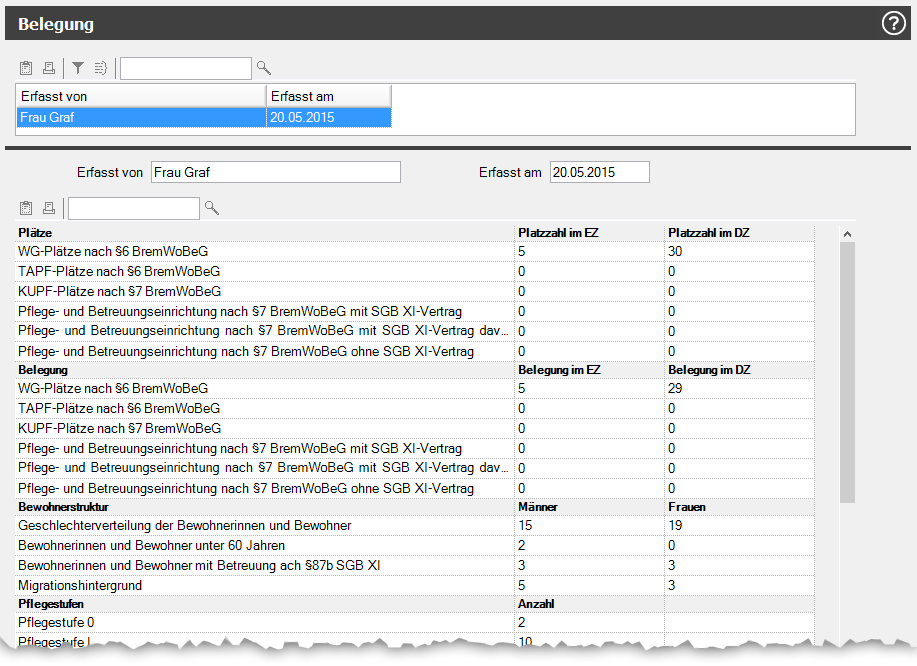Click into the 'Erfasst von' text field

pos(275,172)
